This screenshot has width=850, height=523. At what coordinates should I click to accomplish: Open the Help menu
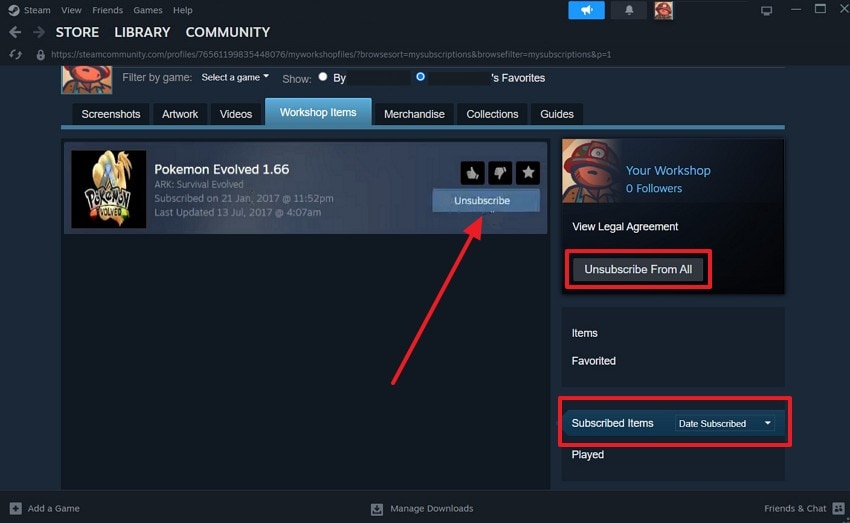(183, 10)
